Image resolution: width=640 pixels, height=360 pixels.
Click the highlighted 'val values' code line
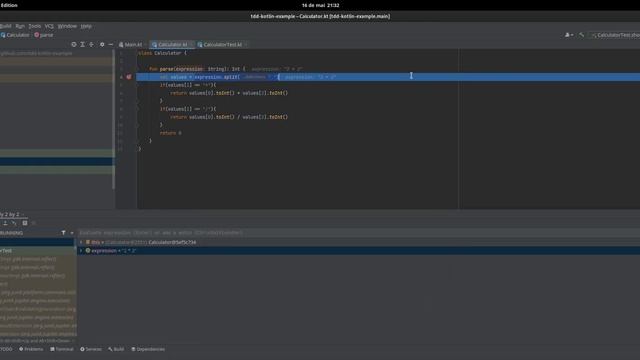tap(388, 77)
